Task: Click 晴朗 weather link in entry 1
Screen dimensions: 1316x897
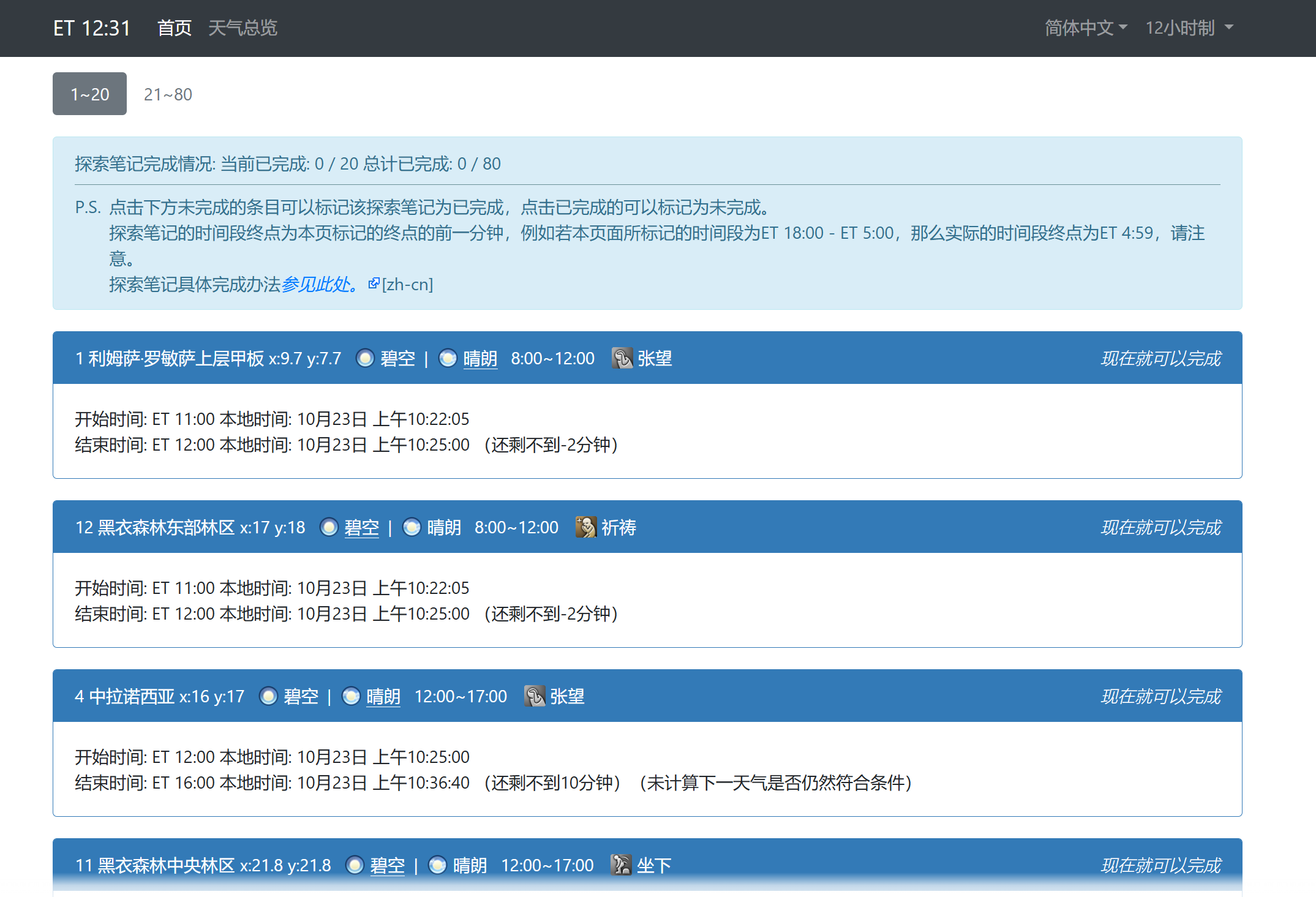Action: pyautogui.click(x=480, y=358)
